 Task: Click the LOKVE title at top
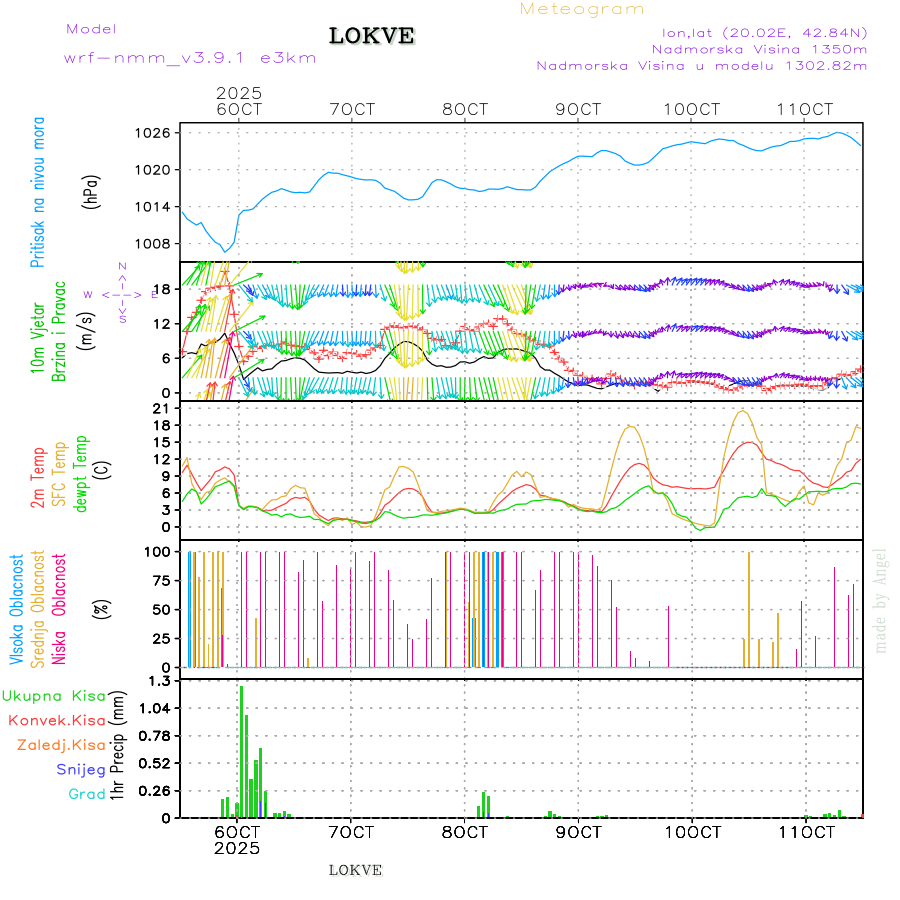pos(371,37)
